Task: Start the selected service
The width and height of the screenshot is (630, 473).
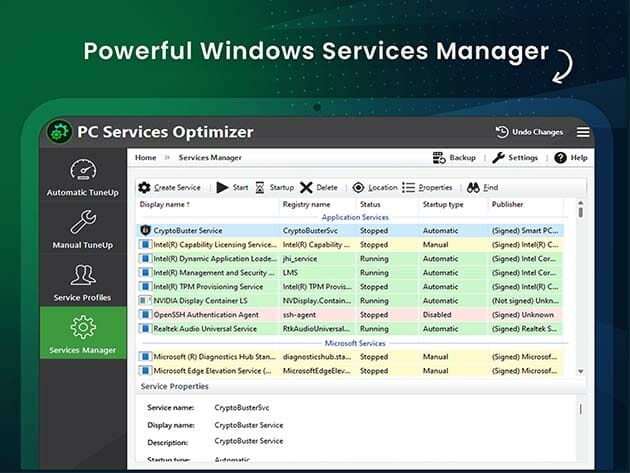Action: coord(222,187)
